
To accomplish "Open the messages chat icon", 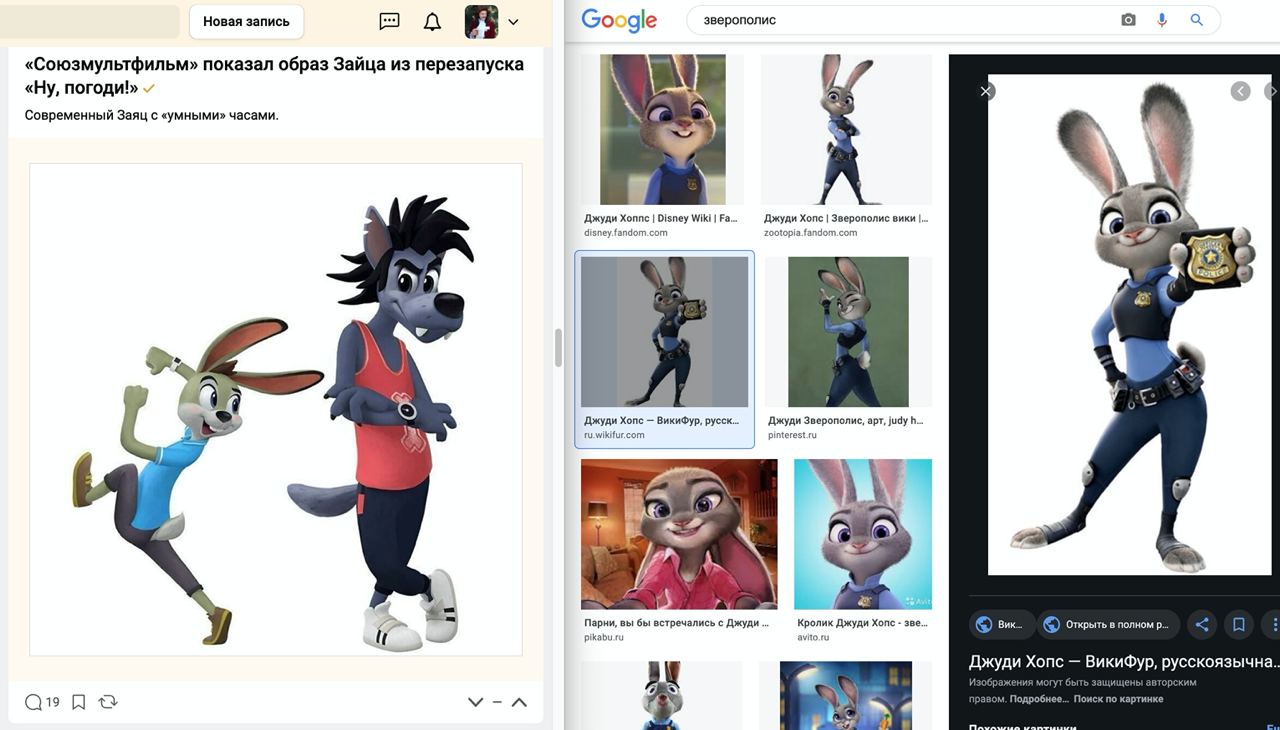I will (390, 21).
